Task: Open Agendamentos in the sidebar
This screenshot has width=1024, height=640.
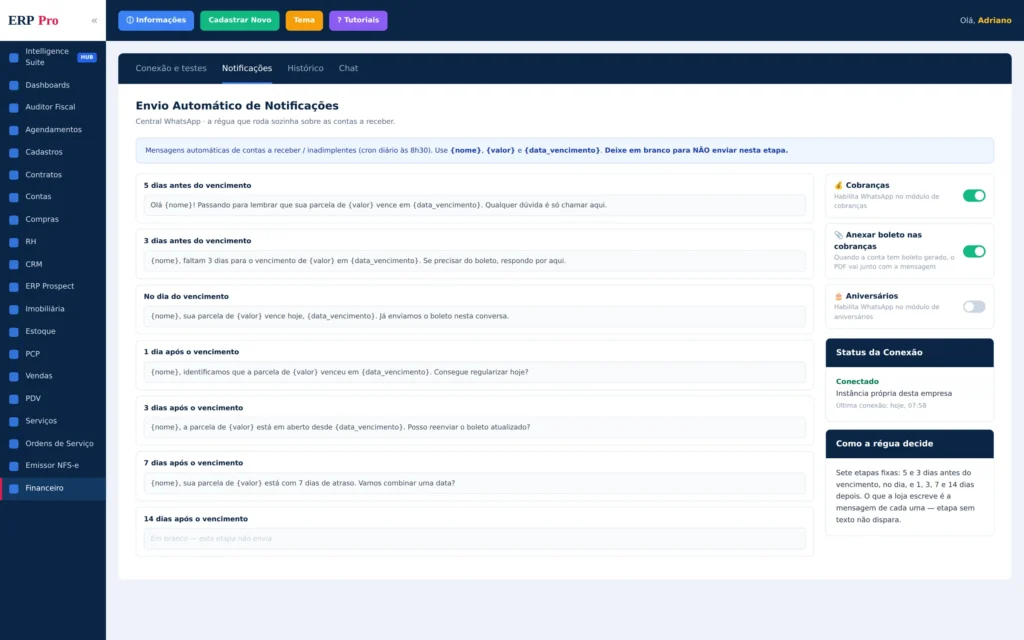Action: (53, 130)
